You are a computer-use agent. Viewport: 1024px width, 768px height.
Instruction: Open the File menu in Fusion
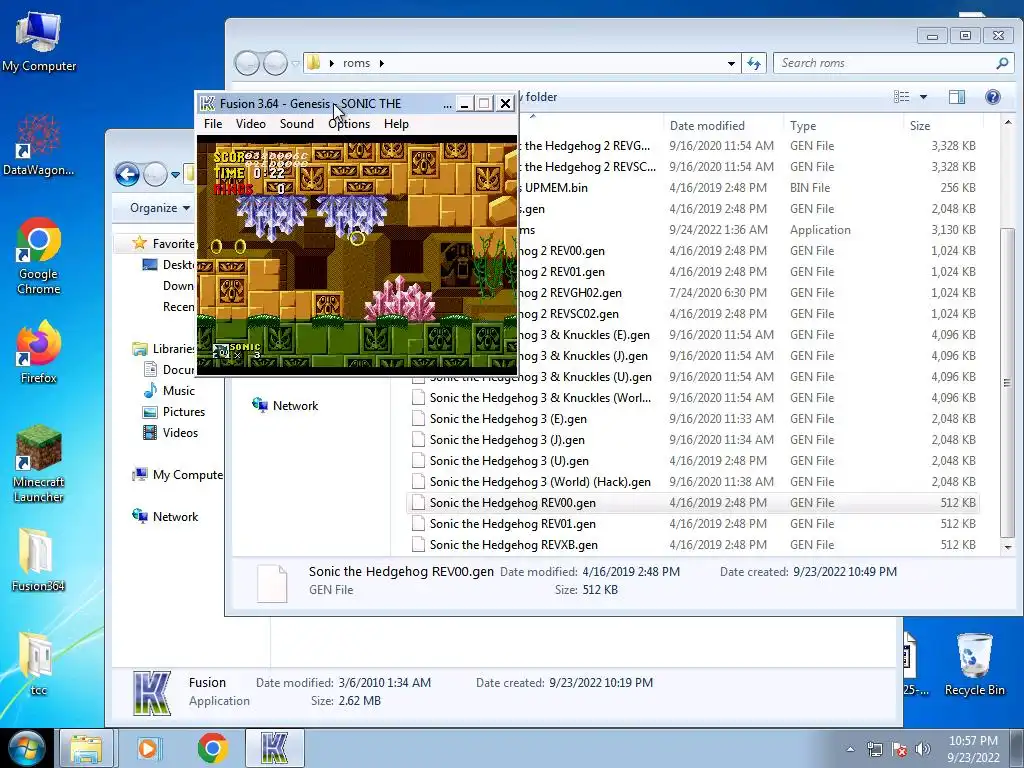[213, 123]
